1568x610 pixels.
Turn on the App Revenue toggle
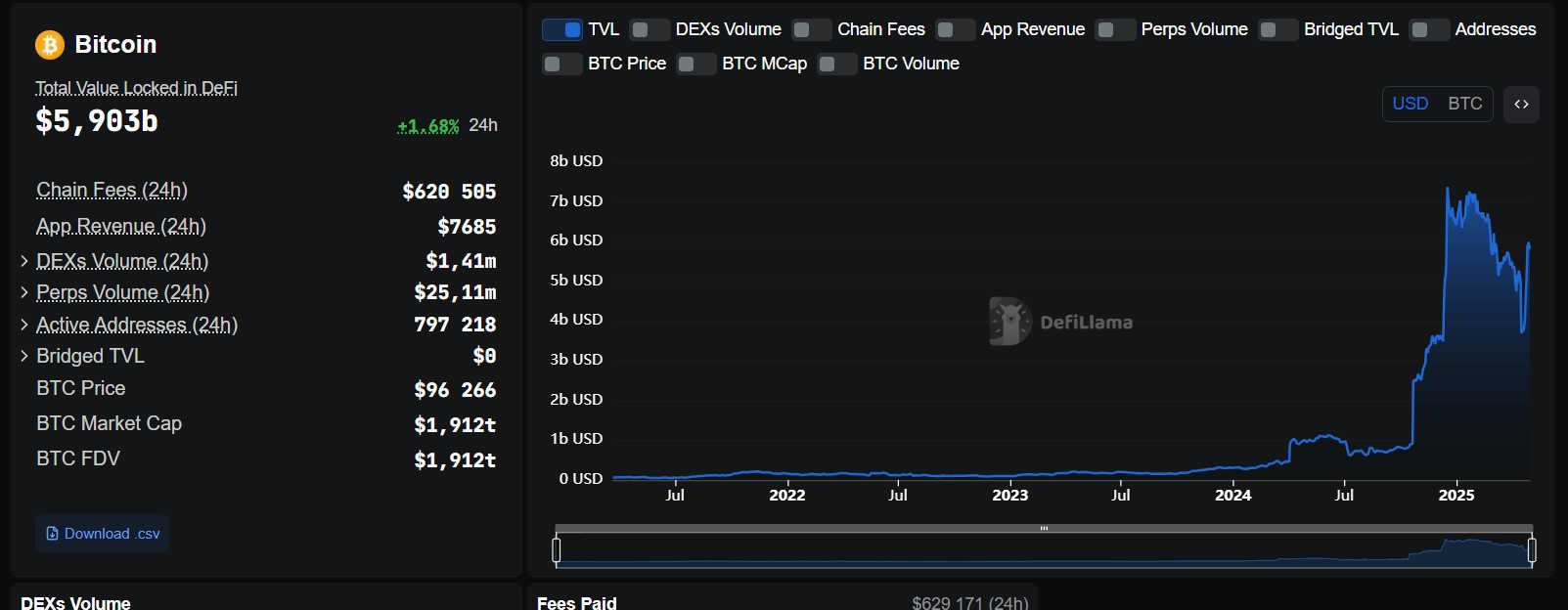(956, 29)
